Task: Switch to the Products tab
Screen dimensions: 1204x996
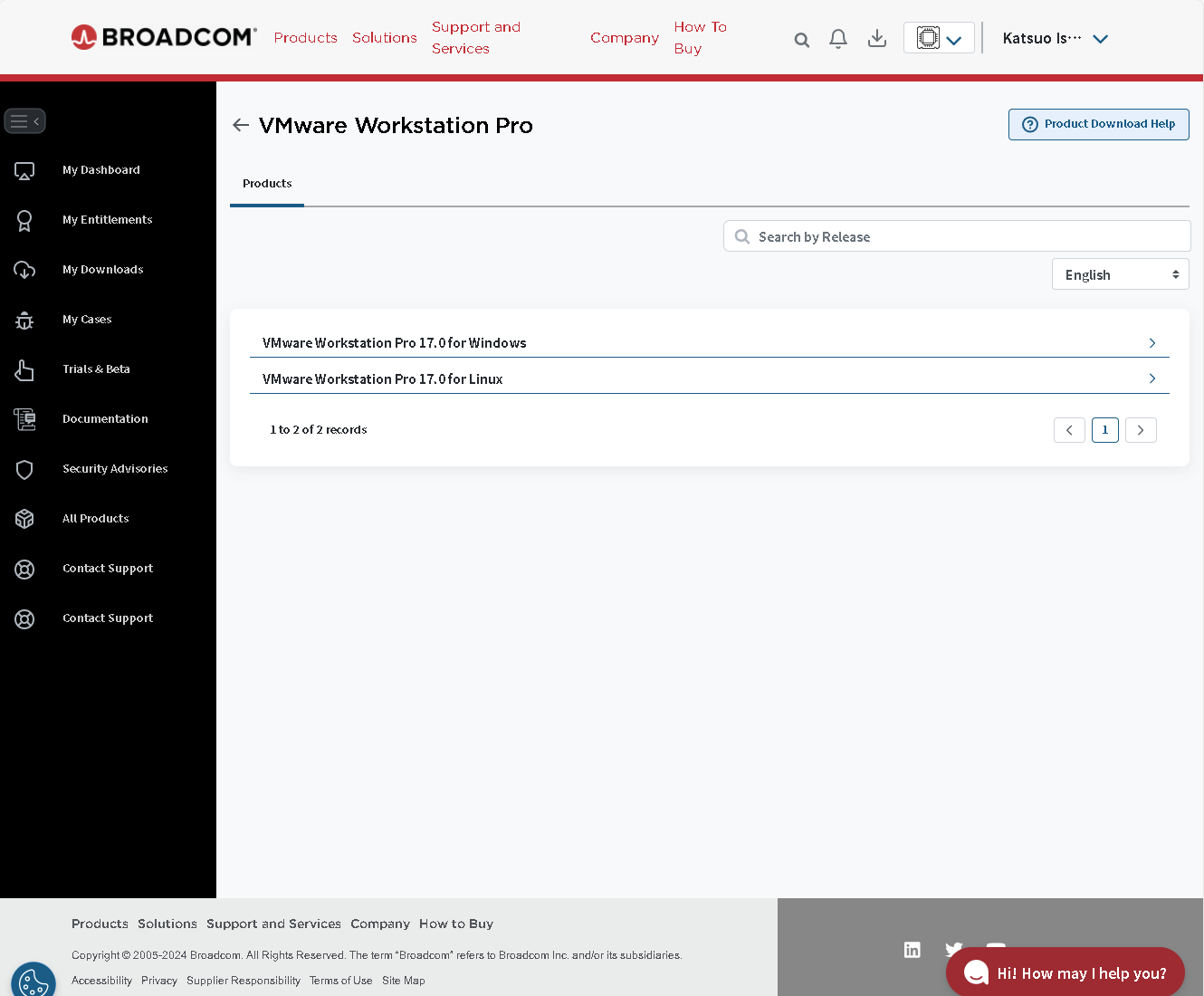Action: [x=266, y=183]
